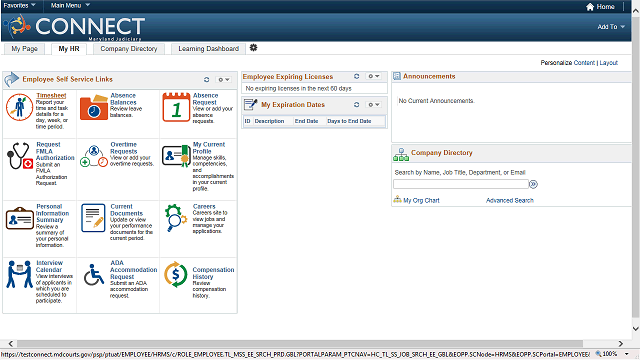Click the Employee Self Service arrow icon
The height and width of the screenshot is (360, 640).
point(11,79)
